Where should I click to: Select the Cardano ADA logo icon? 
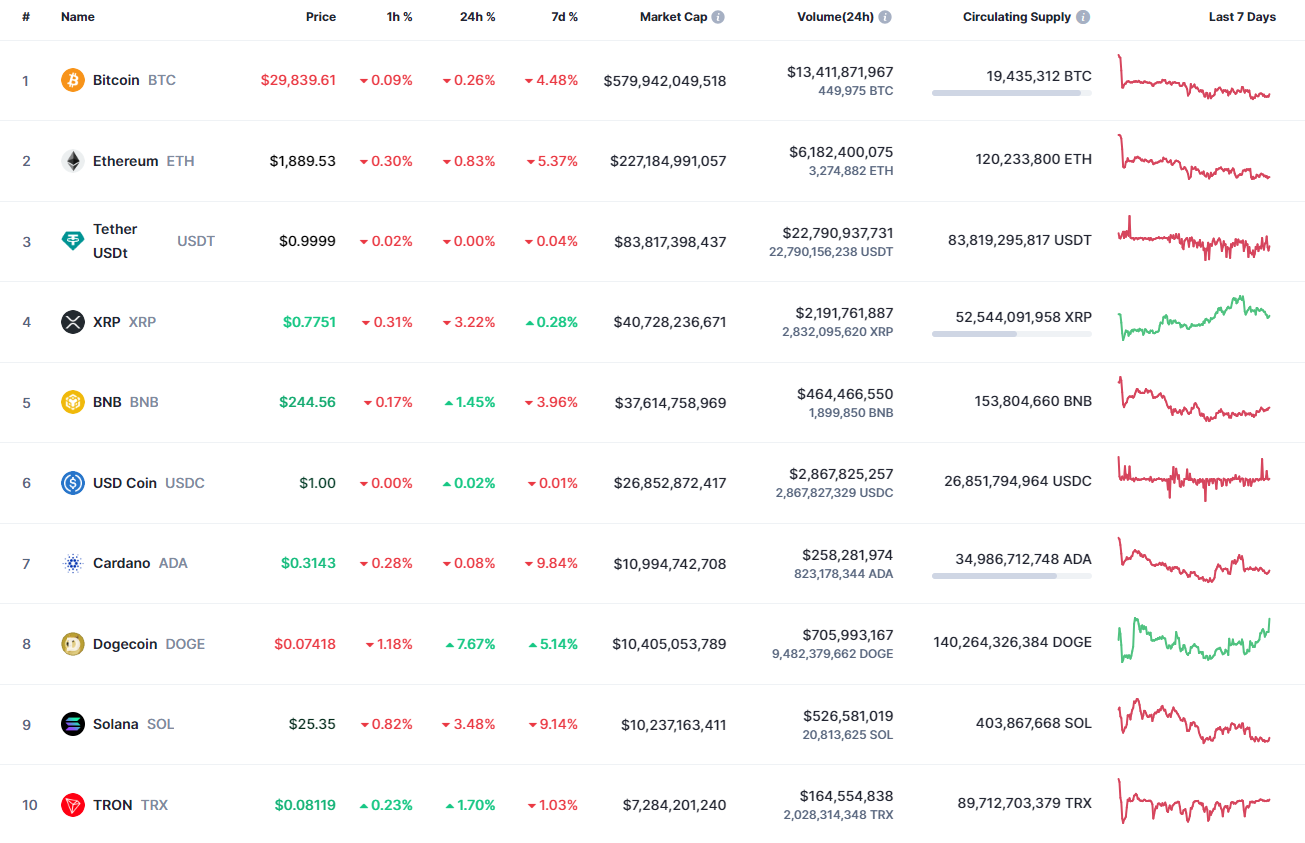tap(72, 563)
